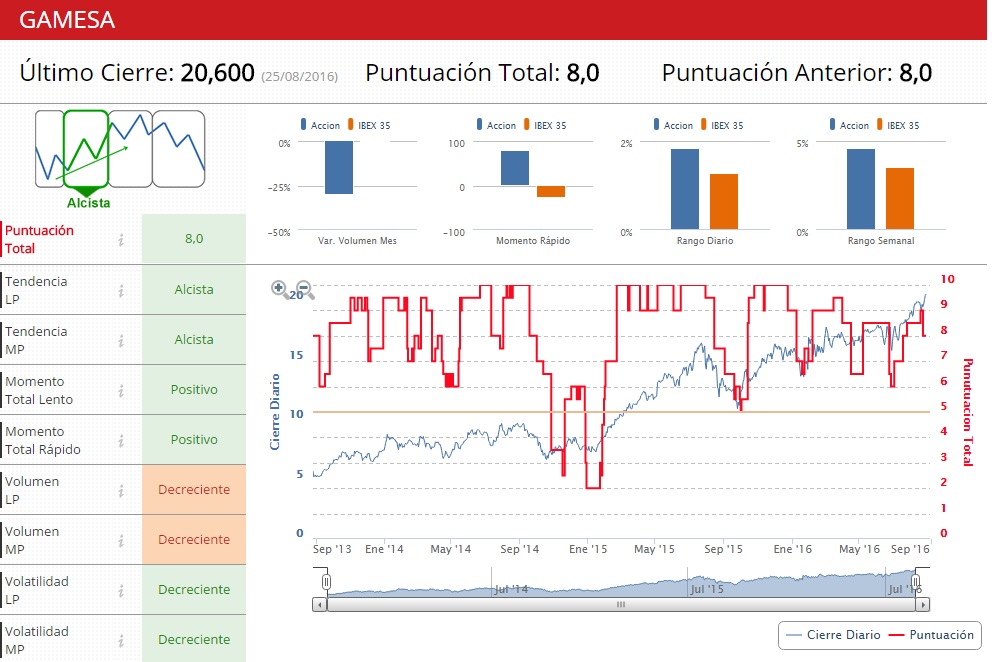Click the blue Accion bar in Rango Diario
992x662 pixels.
pyautogui.click(x=685, y=189)
